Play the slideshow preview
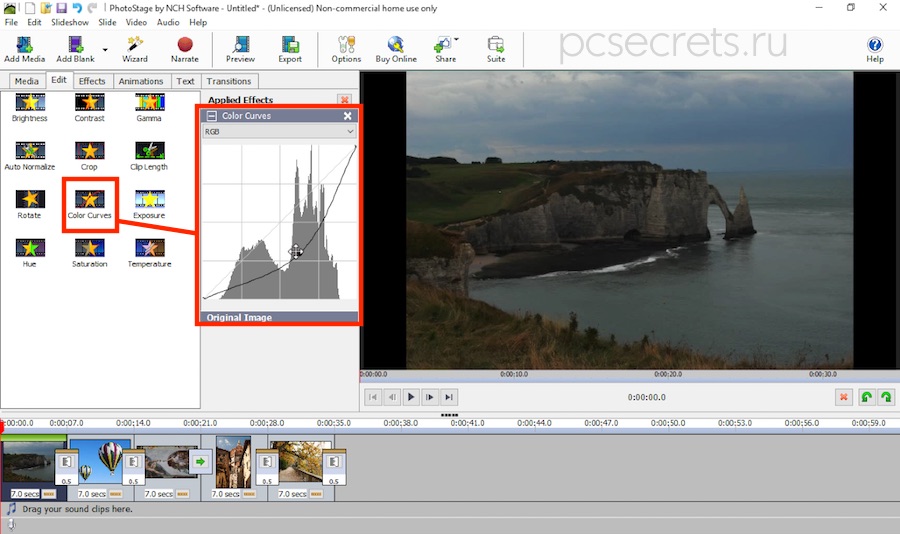This screenshot has width=900, height=534. pos(411,397)
